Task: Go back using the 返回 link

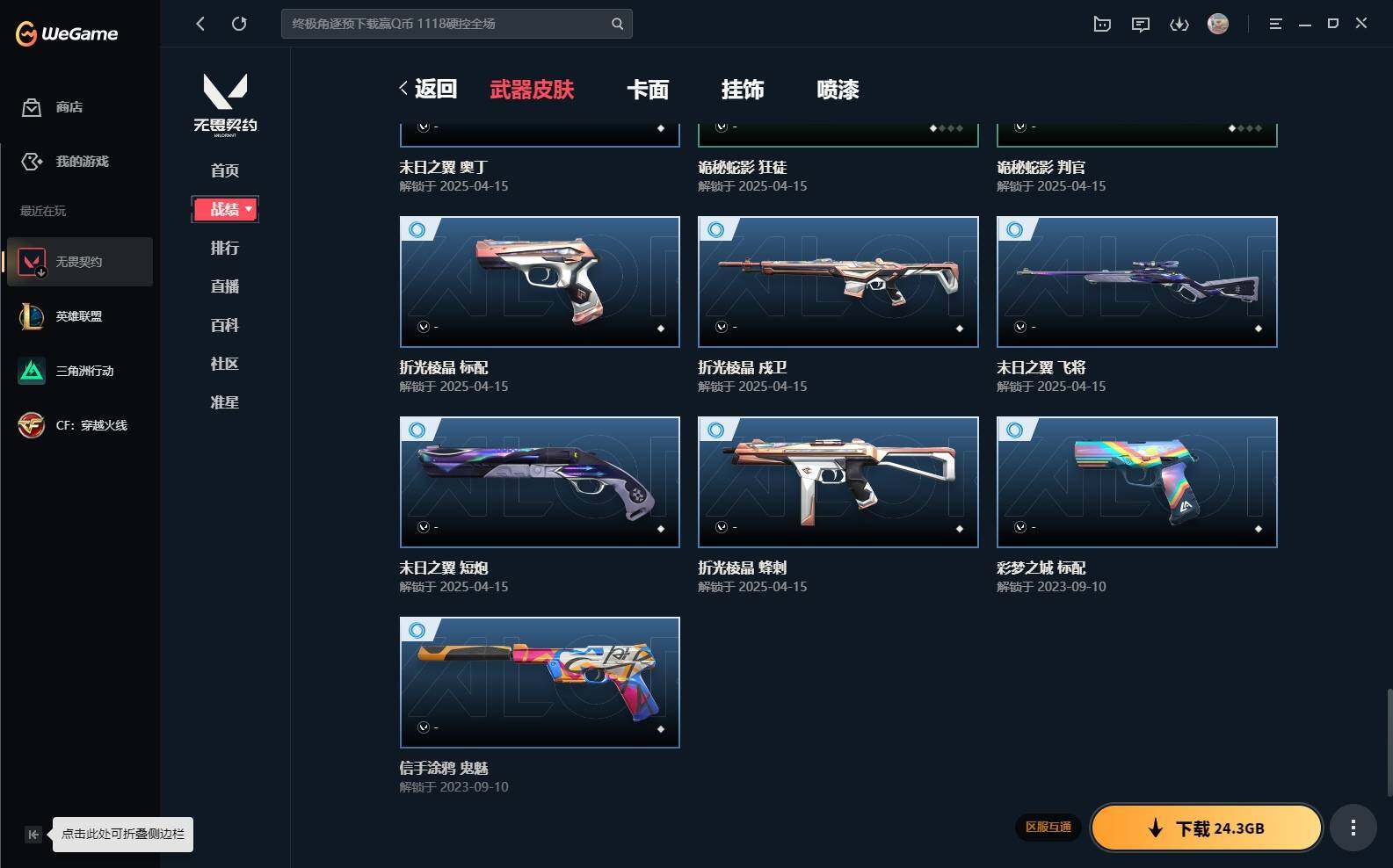Action: point(428,89)
